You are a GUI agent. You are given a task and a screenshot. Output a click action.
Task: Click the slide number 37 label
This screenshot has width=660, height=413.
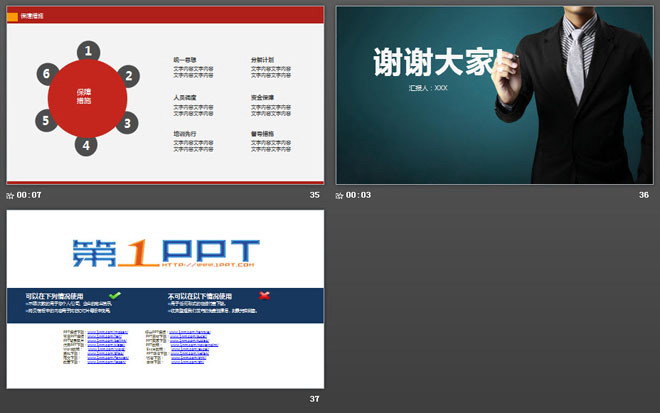314,399
